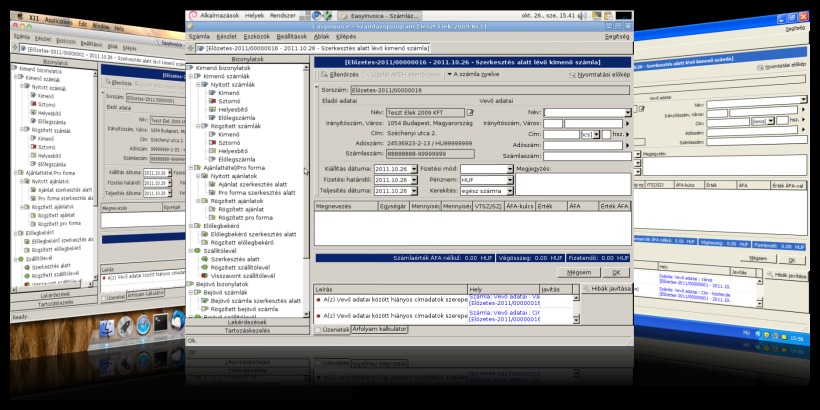Center window: red Visszavont szállítólevél icon

(x=204, y=276)
